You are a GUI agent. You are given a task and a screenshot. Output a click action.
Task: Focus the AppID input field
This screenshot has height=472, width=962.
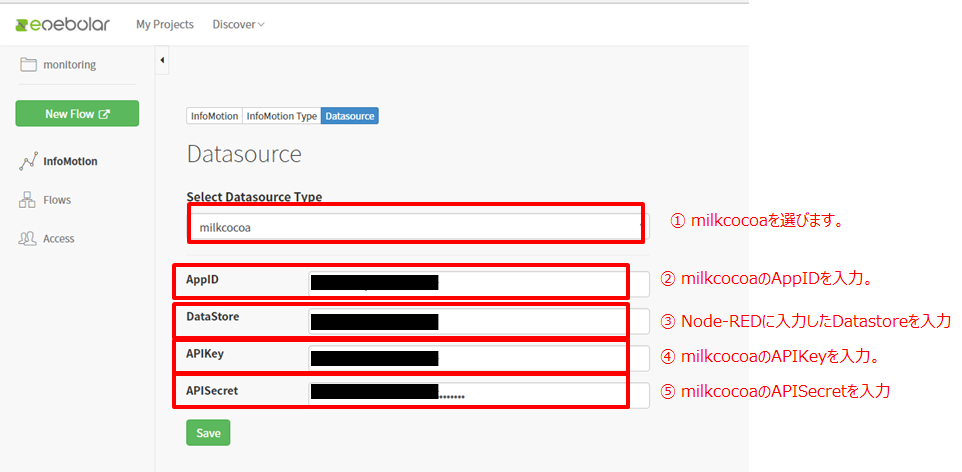point(479,284)
